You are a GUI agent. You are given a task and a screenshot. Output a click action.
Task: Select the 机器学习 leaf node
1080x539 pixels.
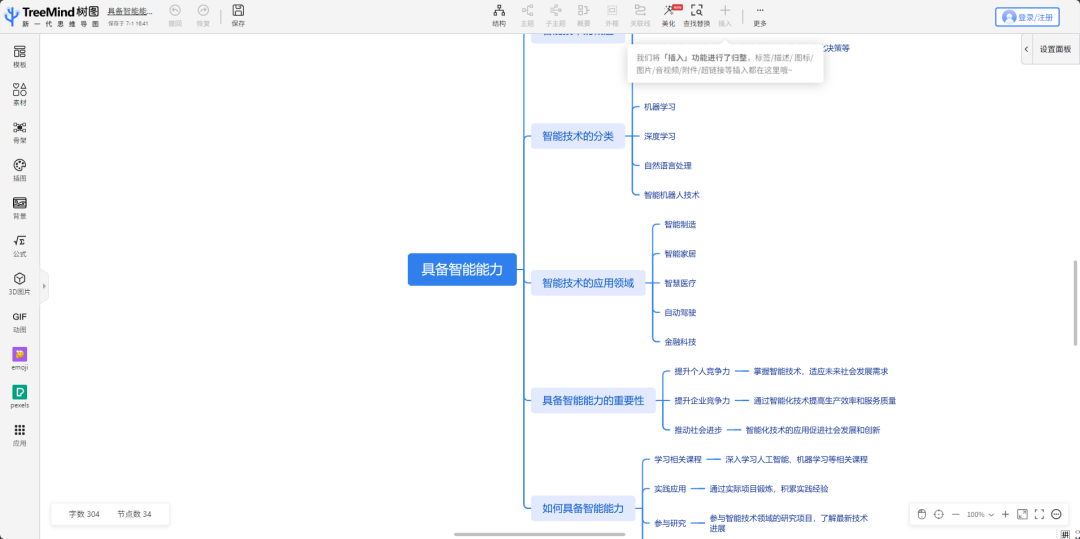click(x=659, y=107)
